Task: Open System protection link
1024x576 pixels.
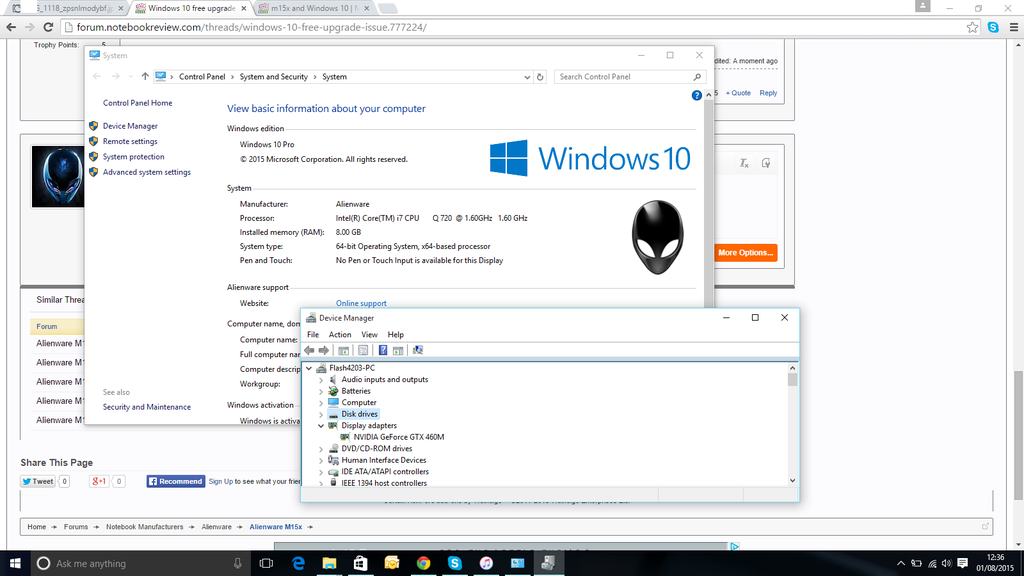Action: pyautogui.click(x=133, y=157)
